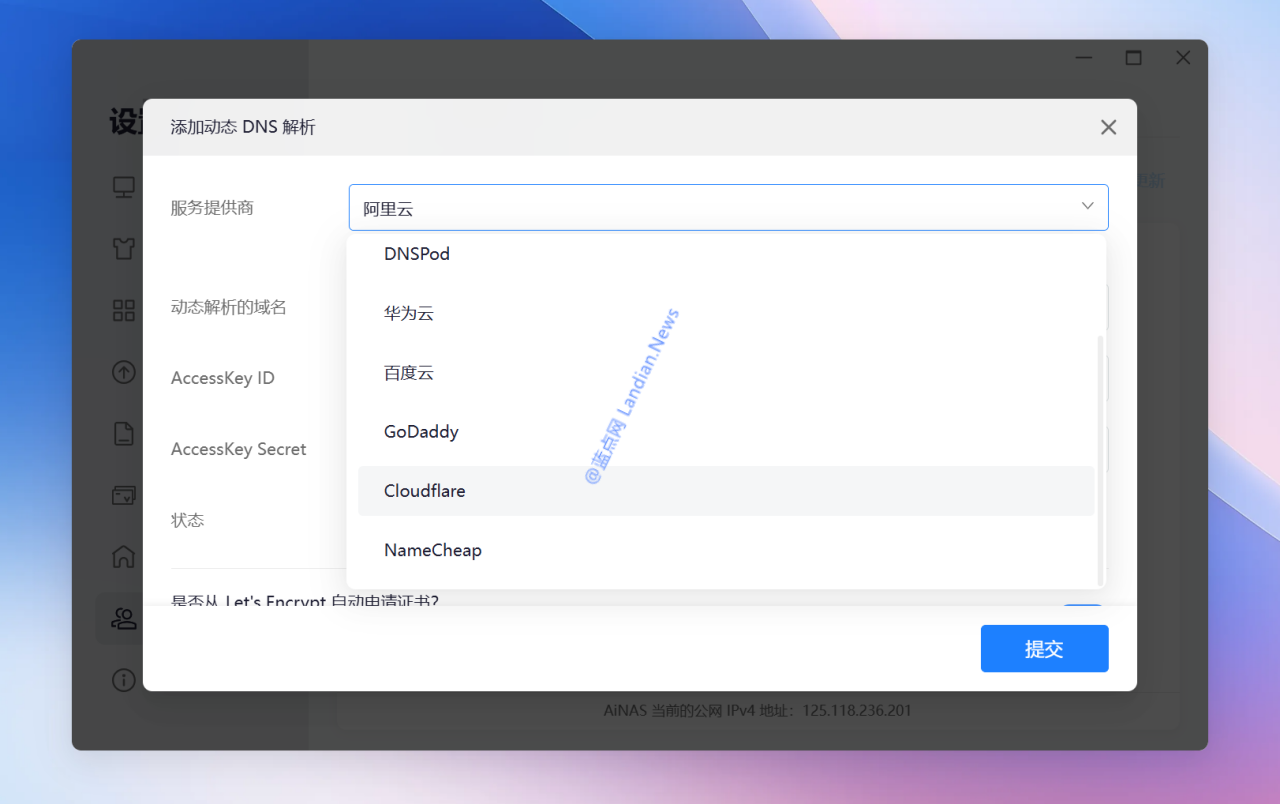Choose 华为云 in the dropdown list

[726, 313]
